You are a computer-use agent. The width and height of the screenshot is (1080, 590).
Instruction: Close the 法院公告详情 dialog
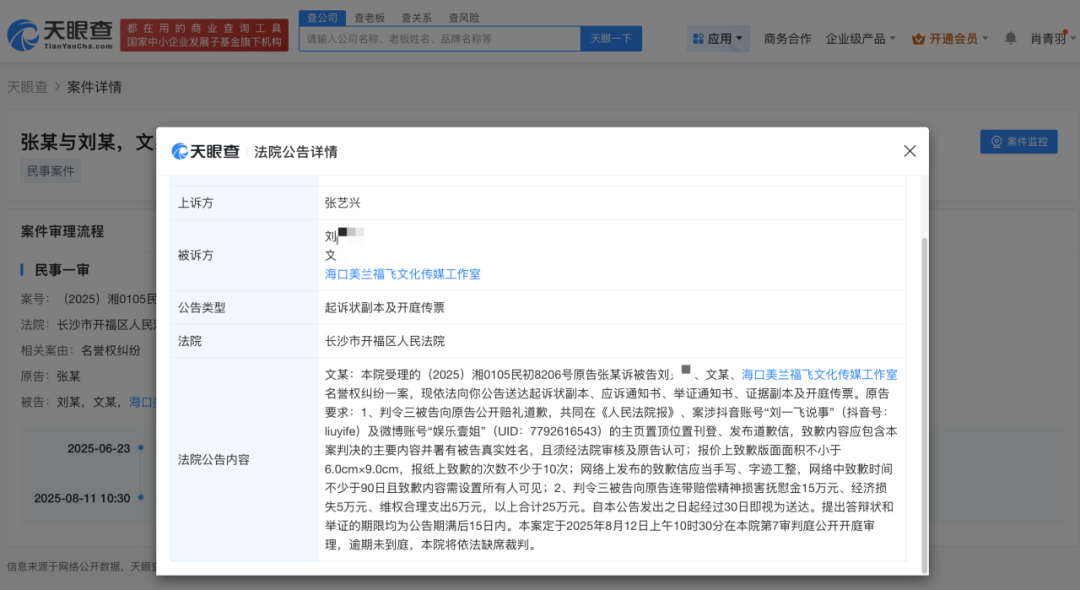(x=909, y=151)
